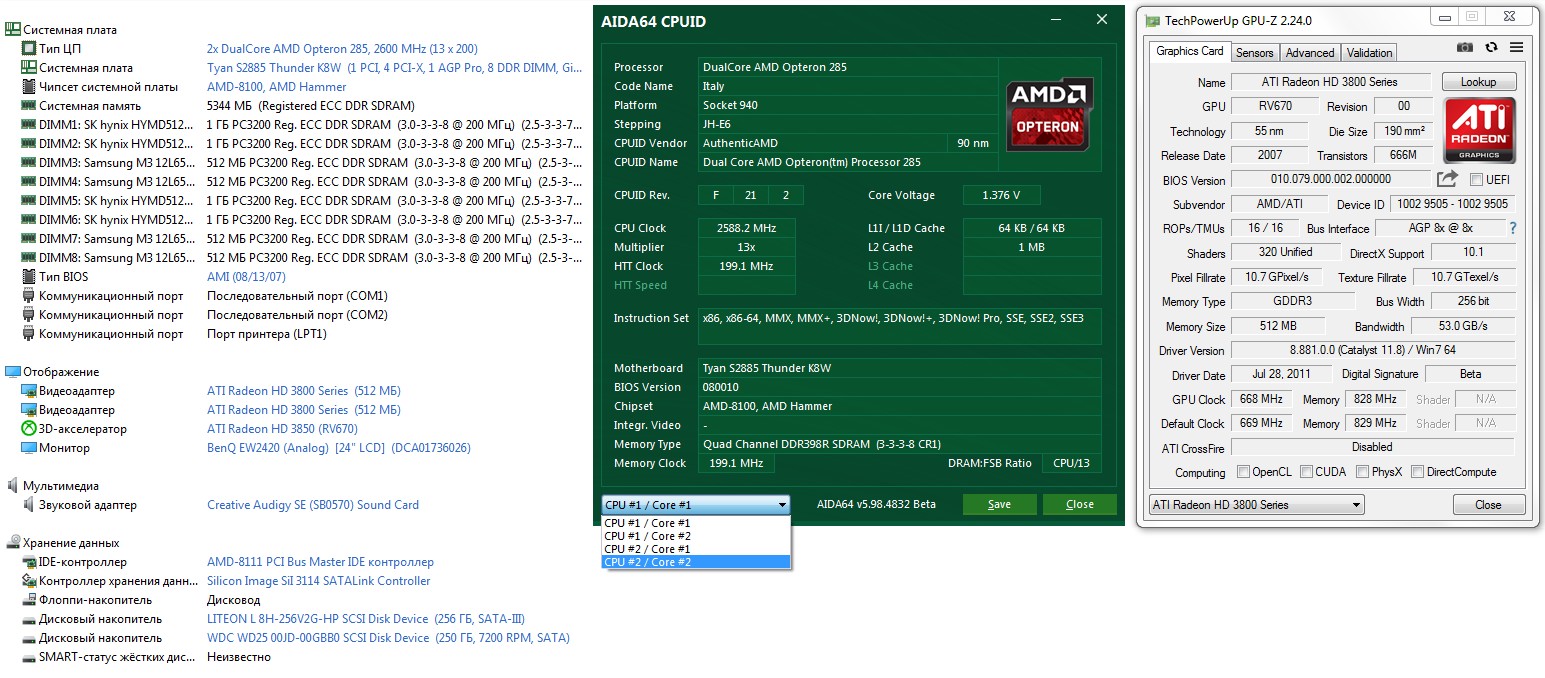The width and height of the screenshot is (1545, 678).
Task: Open the AMD-8111 PCI Bus Master IDE link
Action: [x=320, y=562]
